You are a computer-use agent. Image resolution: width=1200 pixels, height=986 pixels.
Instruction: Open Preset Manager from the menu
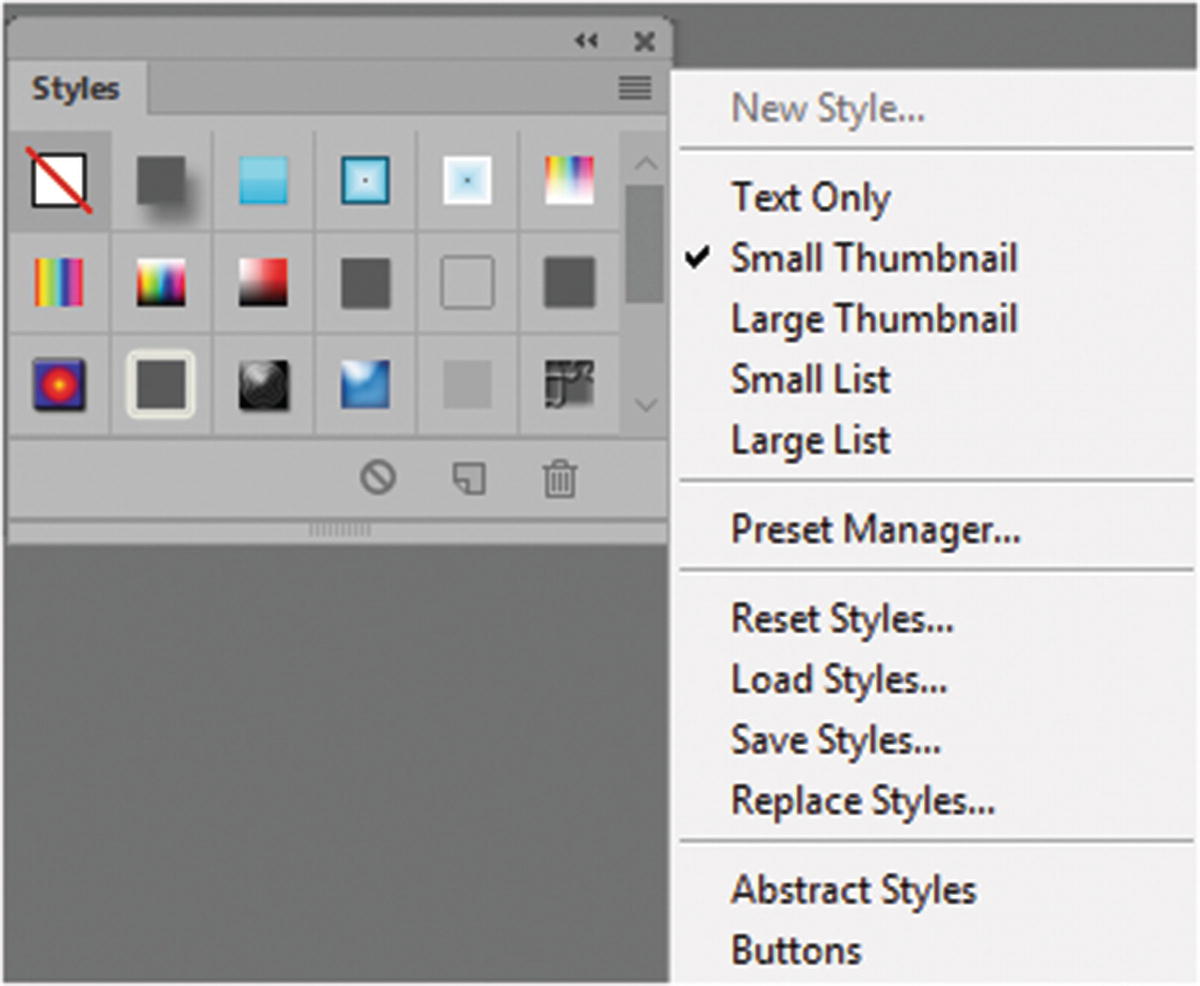875,529
